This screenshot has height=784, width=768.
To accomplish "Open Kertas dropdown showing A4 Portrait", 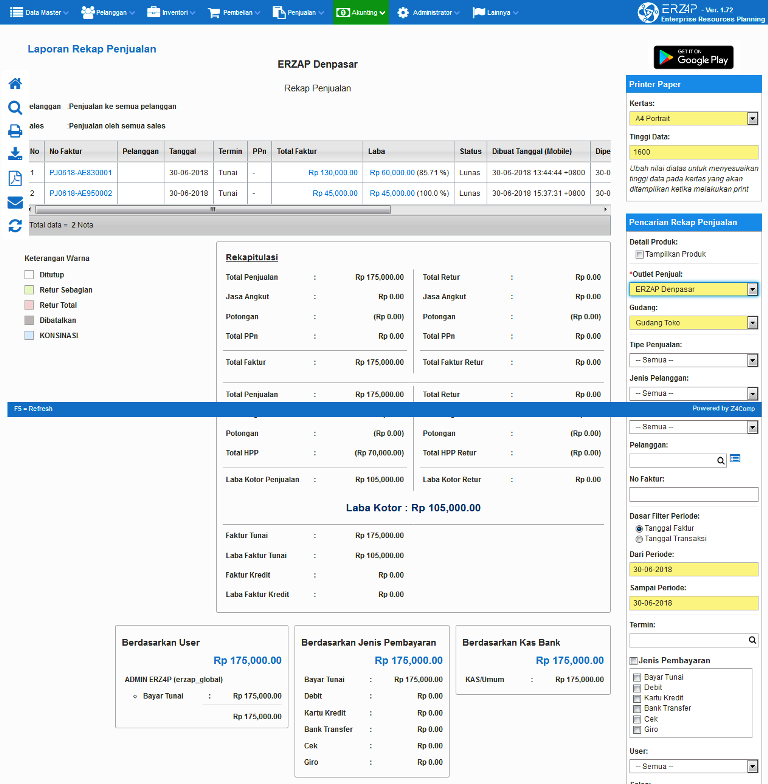I will pos(694,118).
